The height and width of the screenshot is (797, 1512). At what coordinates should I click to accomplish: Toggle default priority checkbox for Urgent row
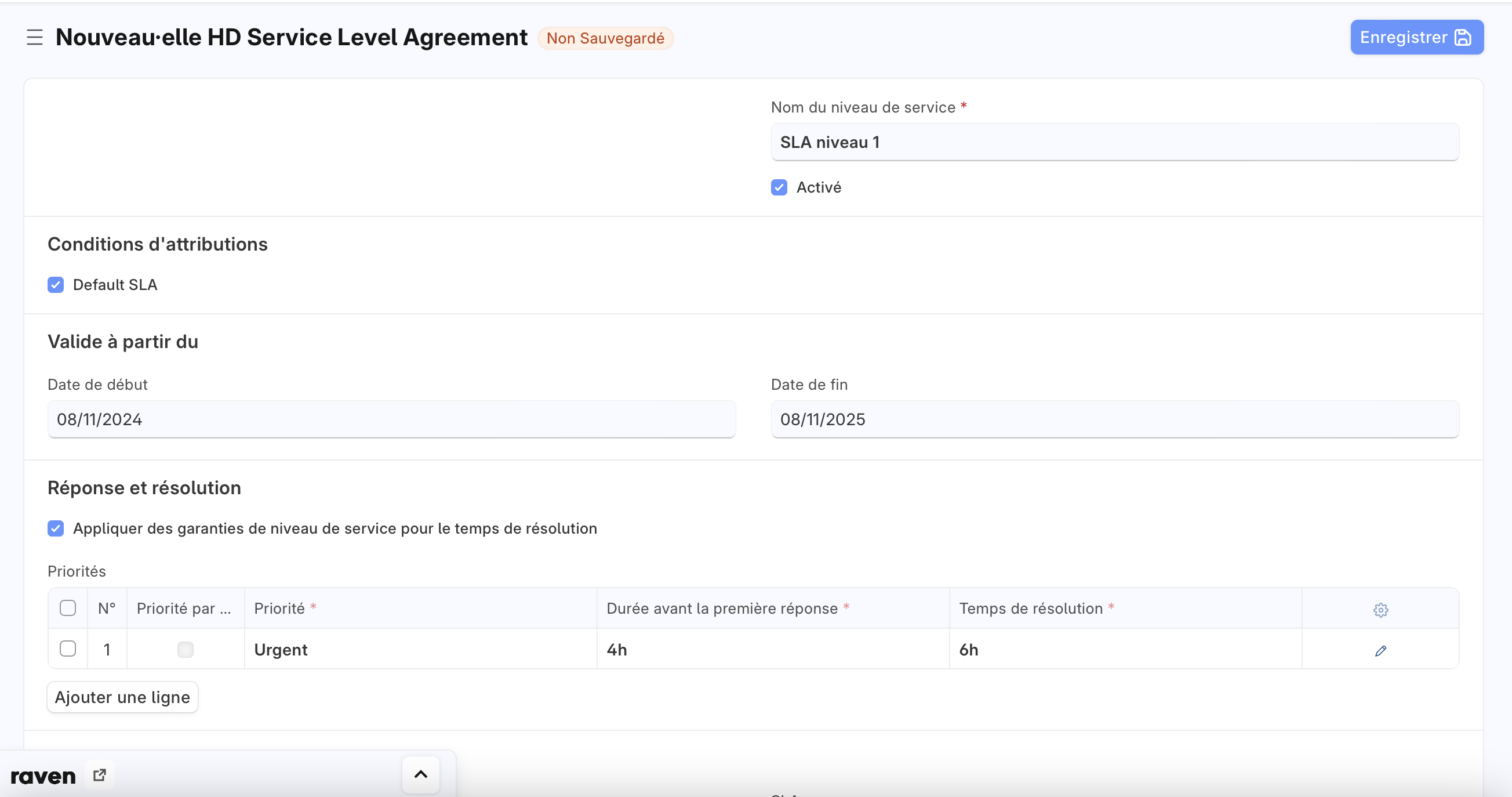186,650
